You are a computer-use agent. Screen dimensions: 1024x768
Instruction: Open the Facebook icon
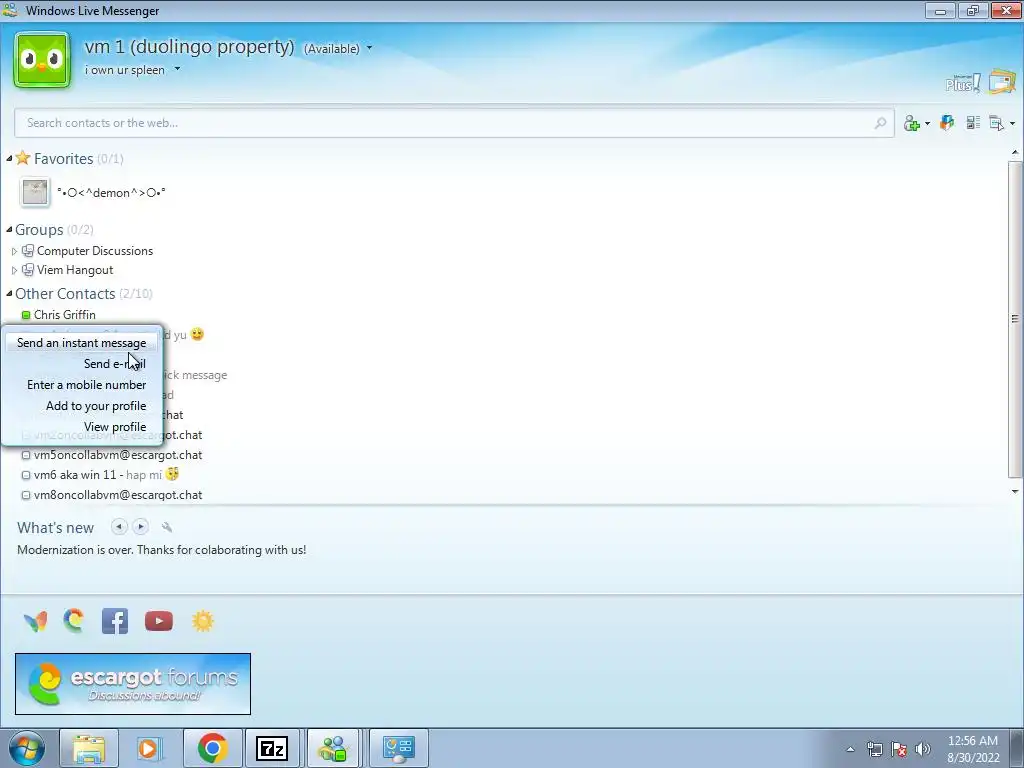[115, 621]
